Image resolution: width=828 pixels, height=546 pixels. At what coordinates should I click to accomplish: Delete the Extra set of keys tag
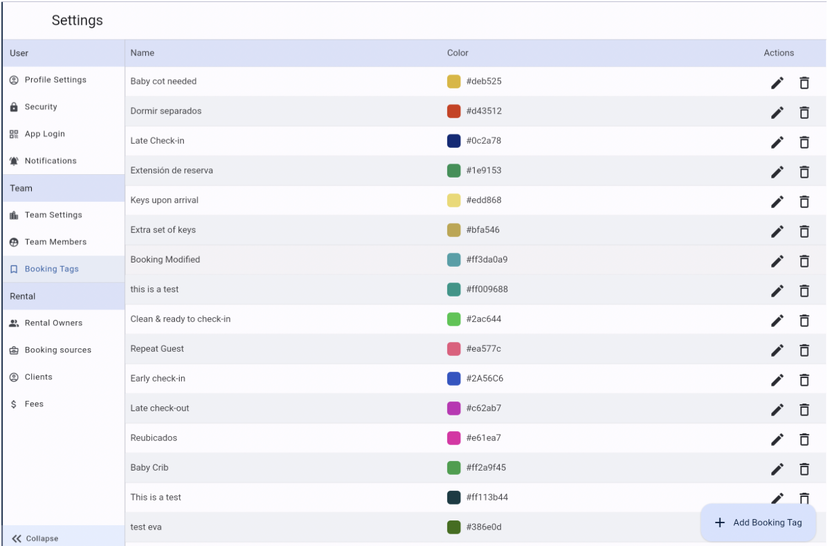point(804,231)
